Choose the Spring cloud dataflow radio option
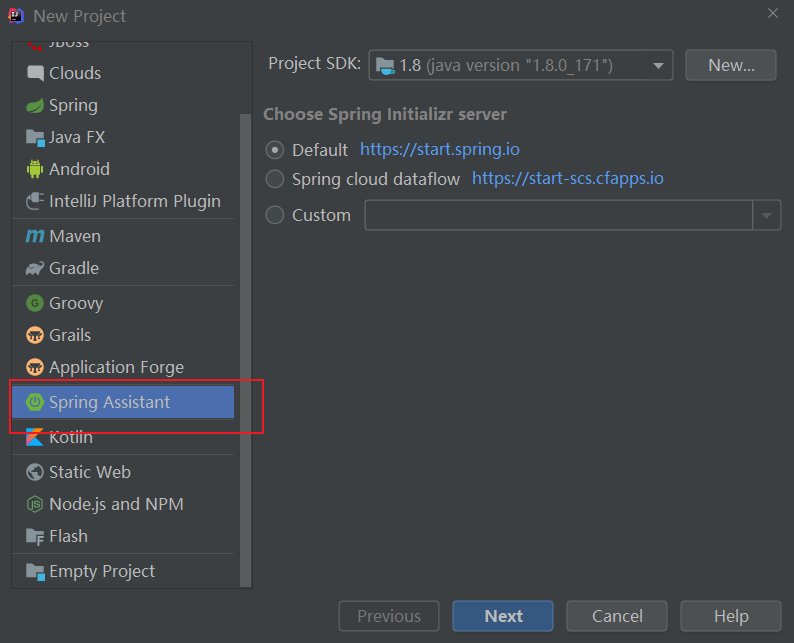The height and width of the screenshot is (643, 794). pyautogui.click(x=275, y=180)
